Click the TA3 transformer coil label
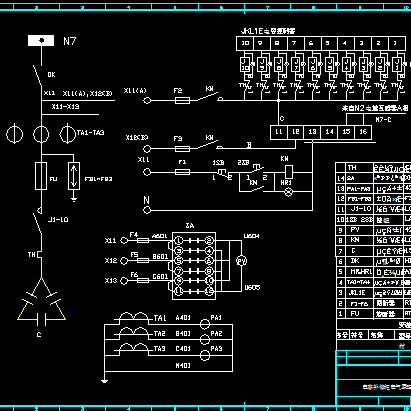Viewport: 411px width, 411px height. click(x=160, y=349)
